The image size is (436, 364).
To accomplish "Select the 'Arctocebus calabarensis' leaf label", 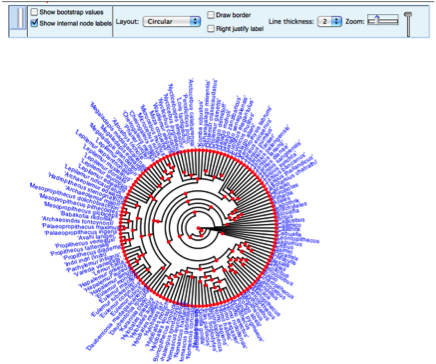I will click(x=192, y=113).
